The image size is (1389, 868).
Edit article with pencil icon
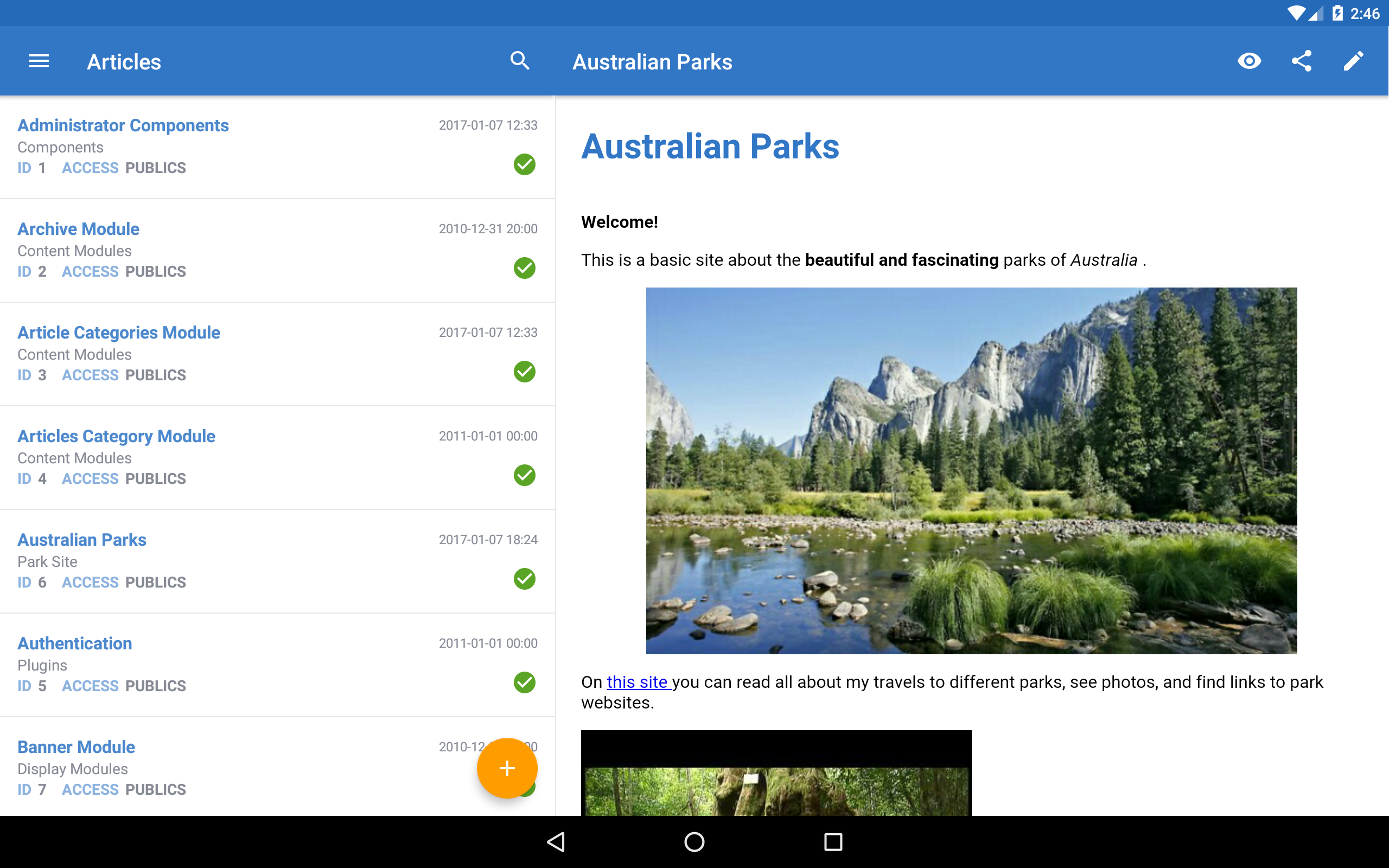point(1353,61)
